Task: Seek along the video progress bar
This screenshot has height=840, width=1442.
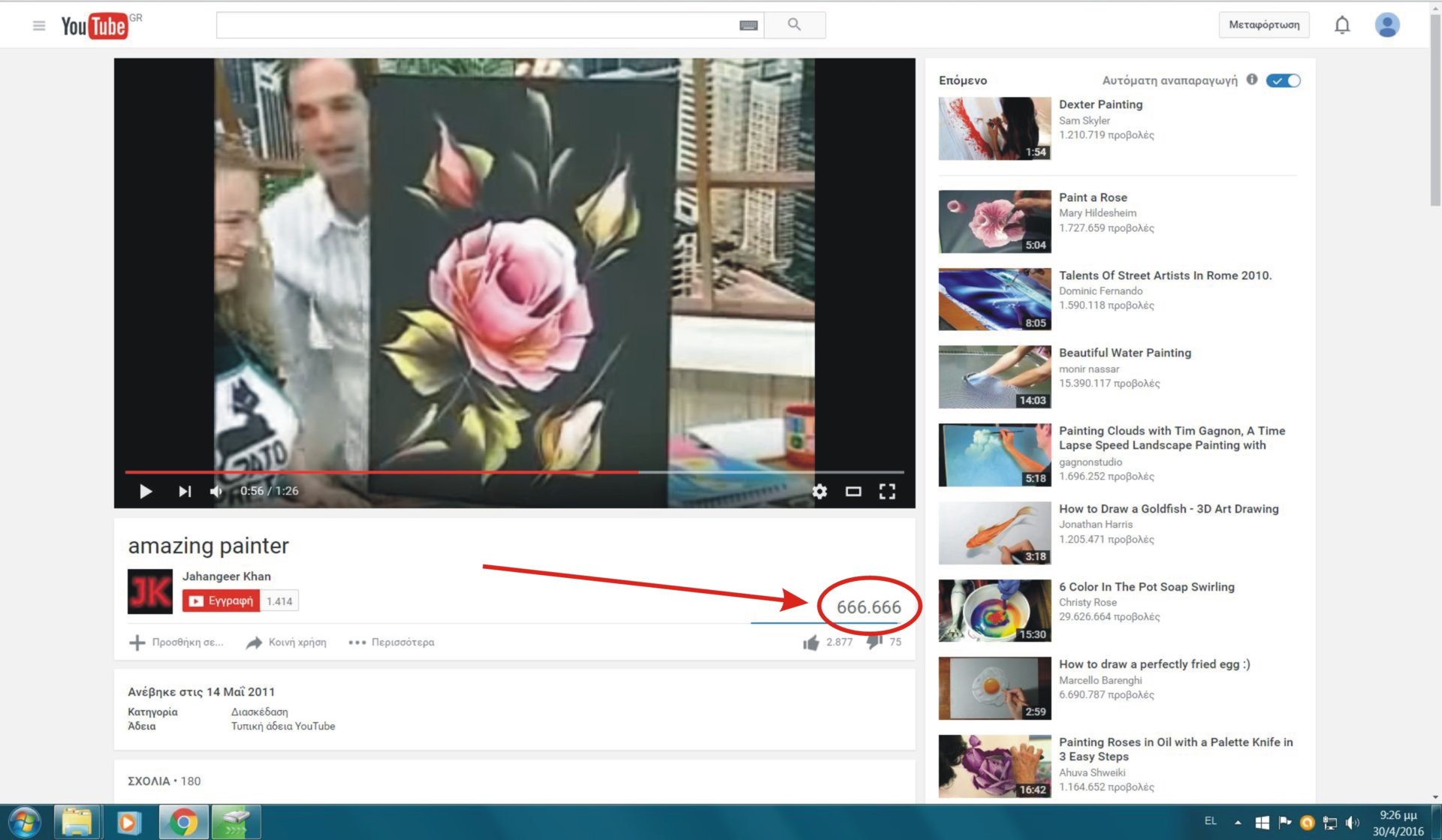Action: 514,472
